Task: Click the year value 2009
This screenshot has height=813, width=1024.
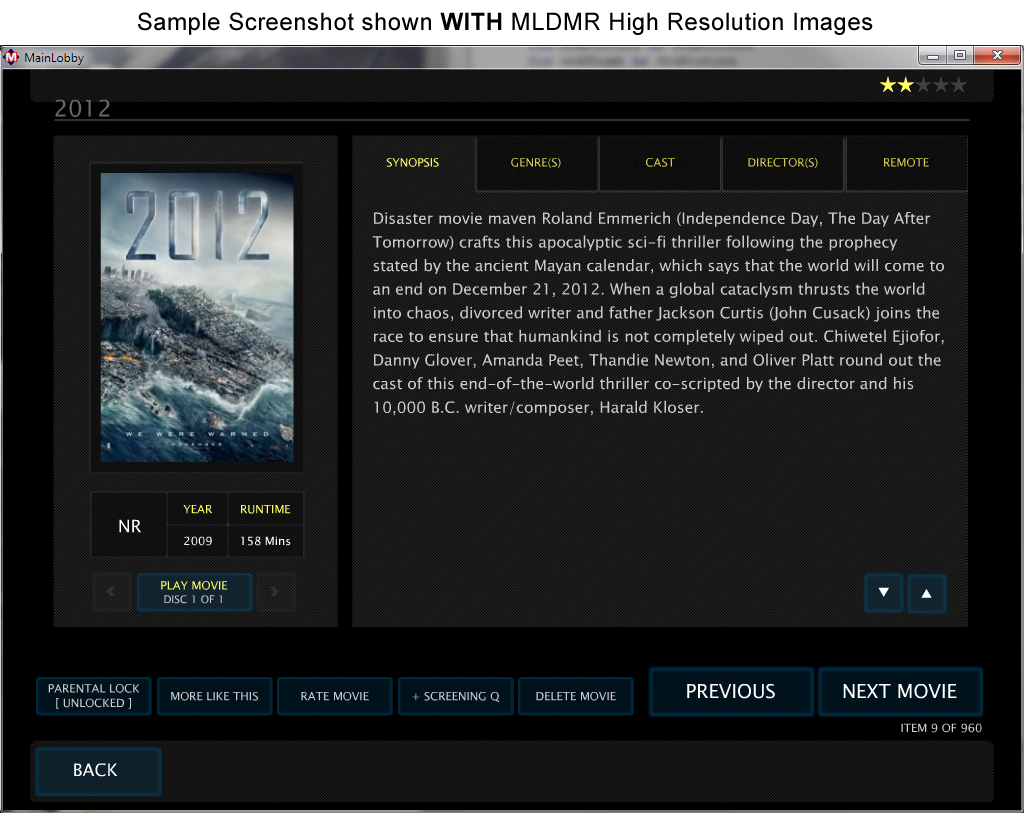Action: (198, 541)
